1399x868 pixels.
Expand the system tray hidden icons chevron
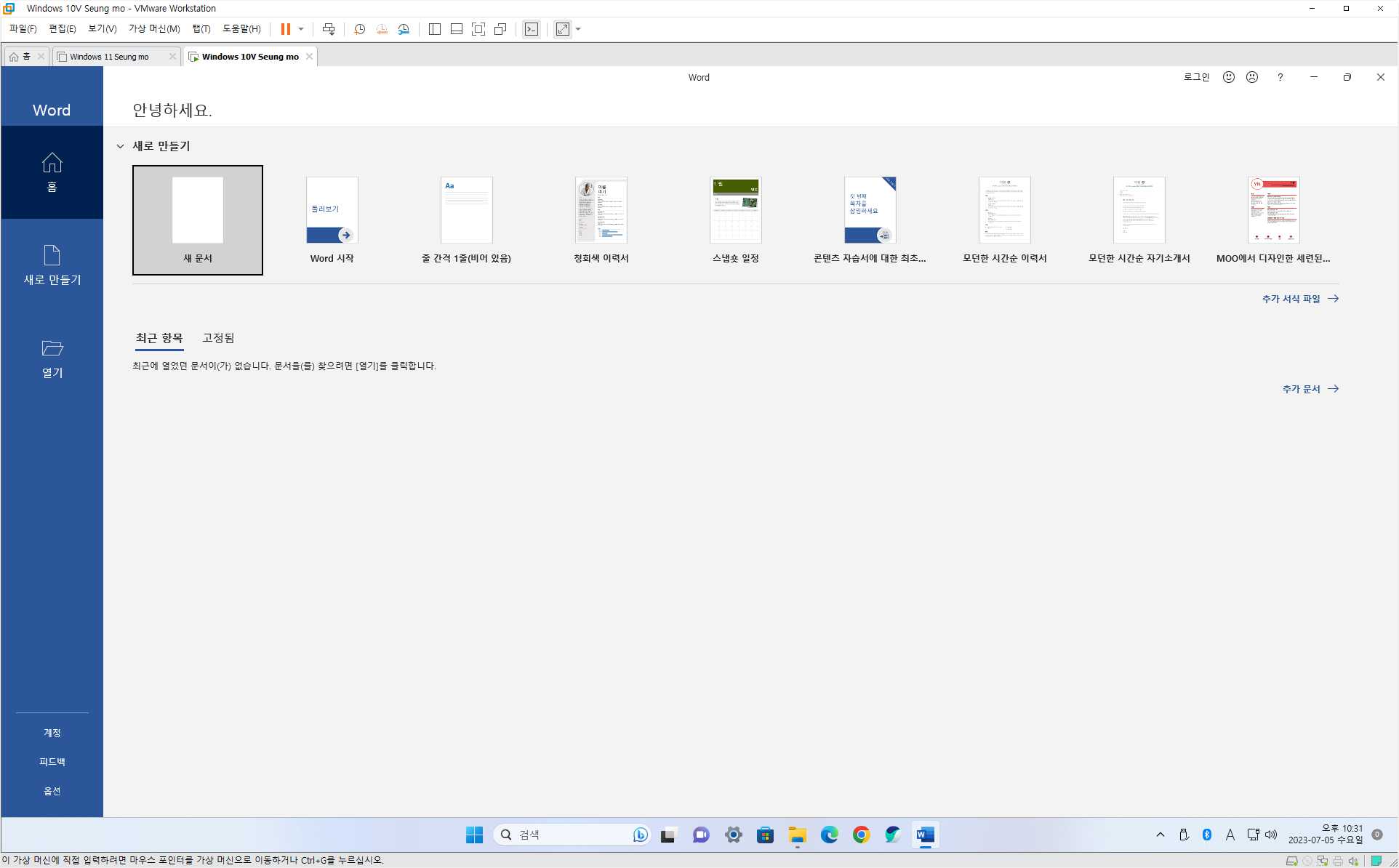[x=1161, y=835]
